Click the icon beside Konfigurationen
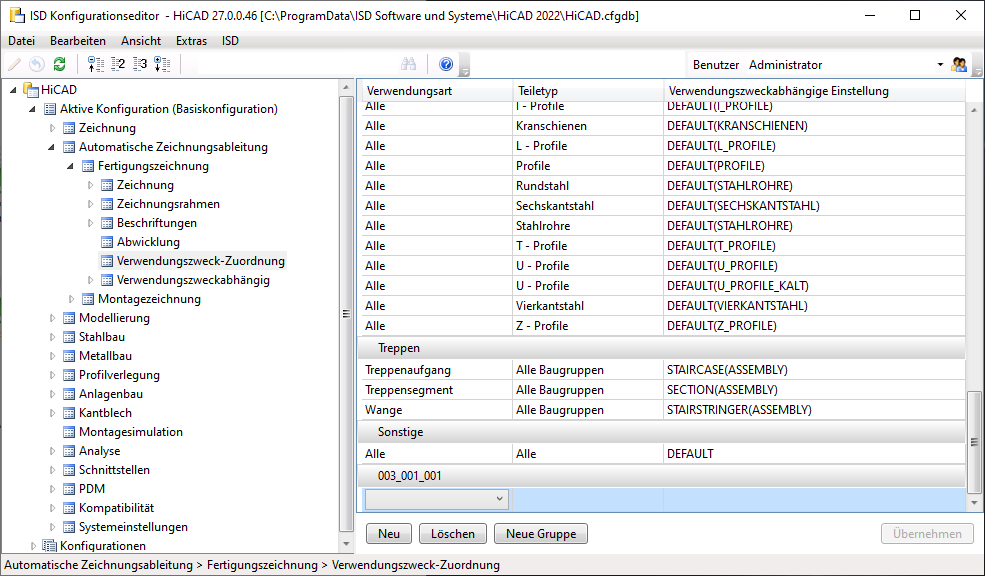The width and height of the screenshot is (985, 576). pyautogui.click(x=49, y=545)
